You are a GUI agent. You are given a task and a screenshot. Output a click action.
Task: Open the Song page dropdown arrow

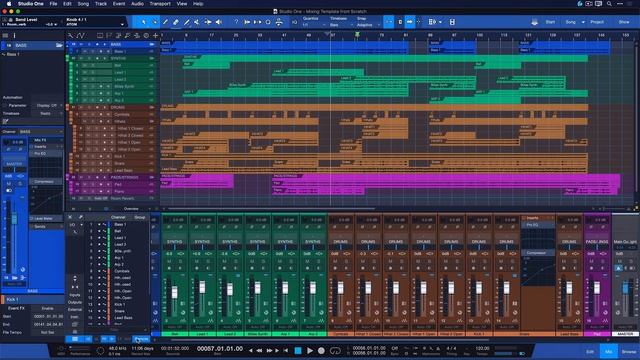tap(583, 22)
